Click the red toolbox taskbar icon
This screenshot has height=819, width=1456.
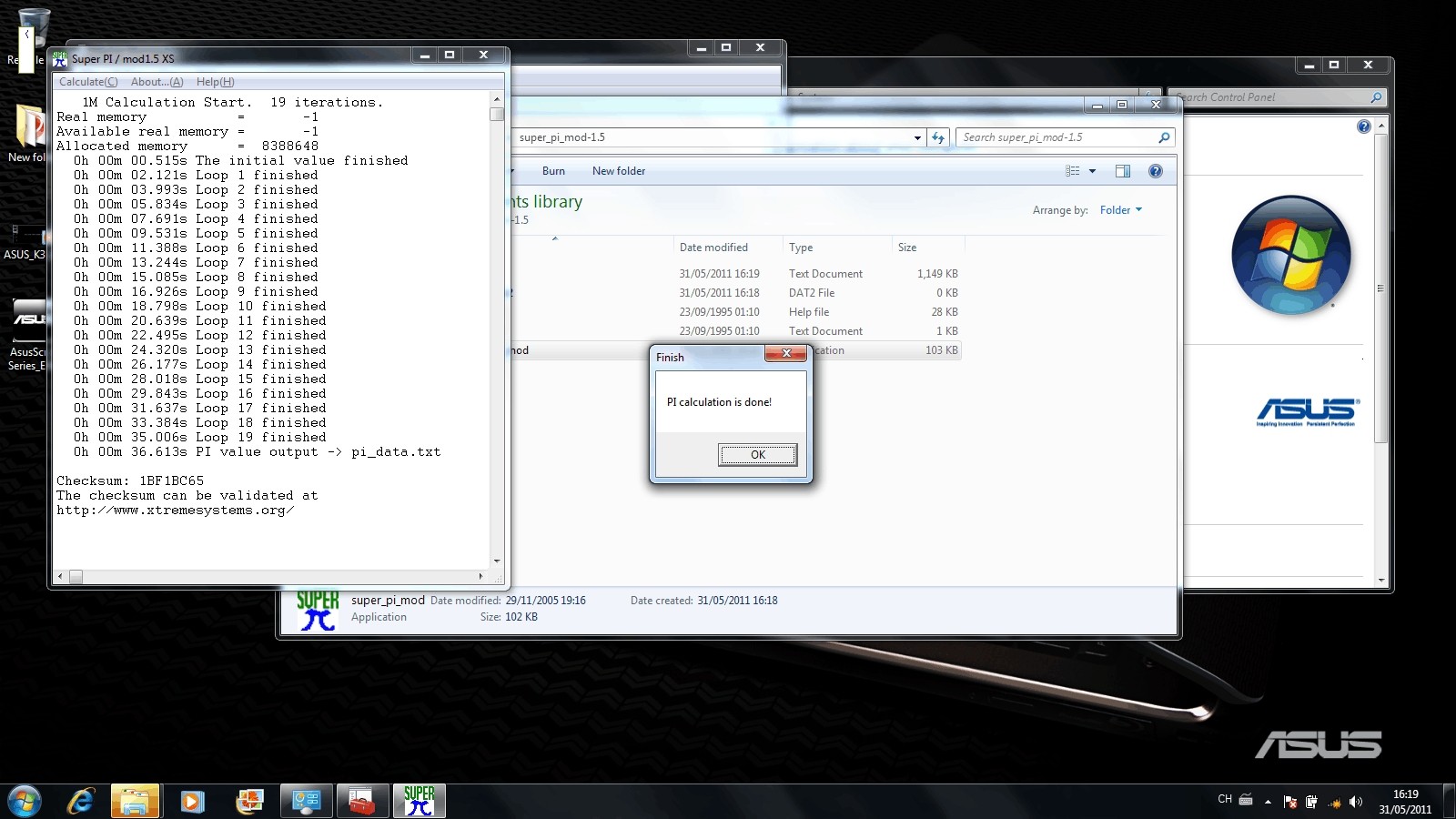click(x=362, y=801)
